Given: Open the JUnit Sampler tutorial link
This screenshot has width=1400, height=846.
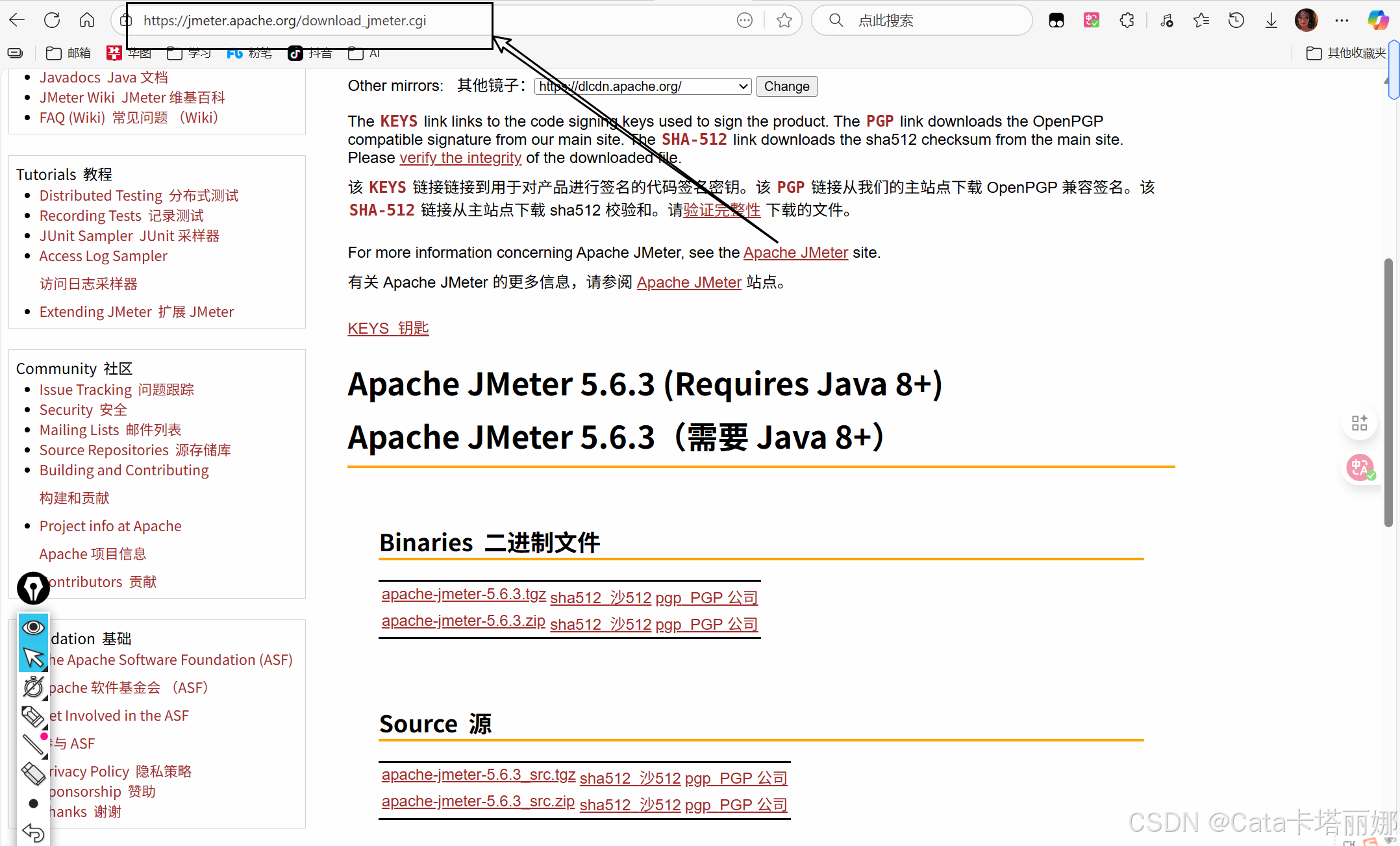Looking at the screenshot, I should [x=129, y=236].
